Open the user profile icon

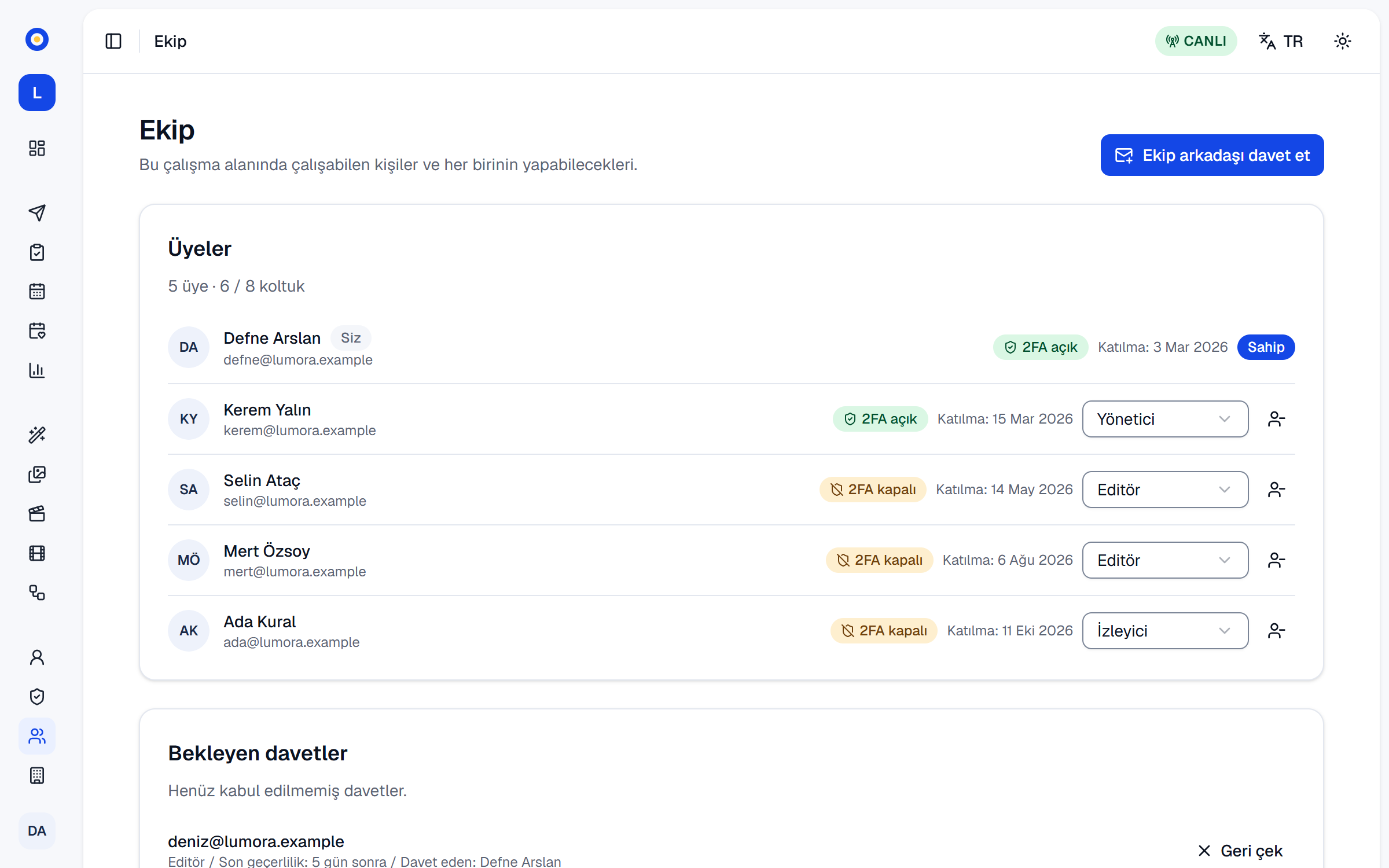[x=37, y=657]
